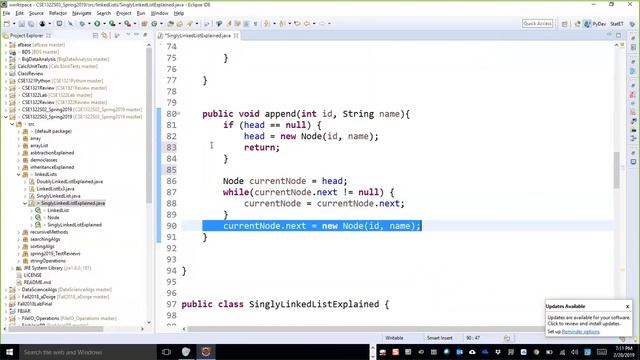This screenshot has height=360, width=640.
Task: Click the Windows taskbar search box
Action: point(88,352)
